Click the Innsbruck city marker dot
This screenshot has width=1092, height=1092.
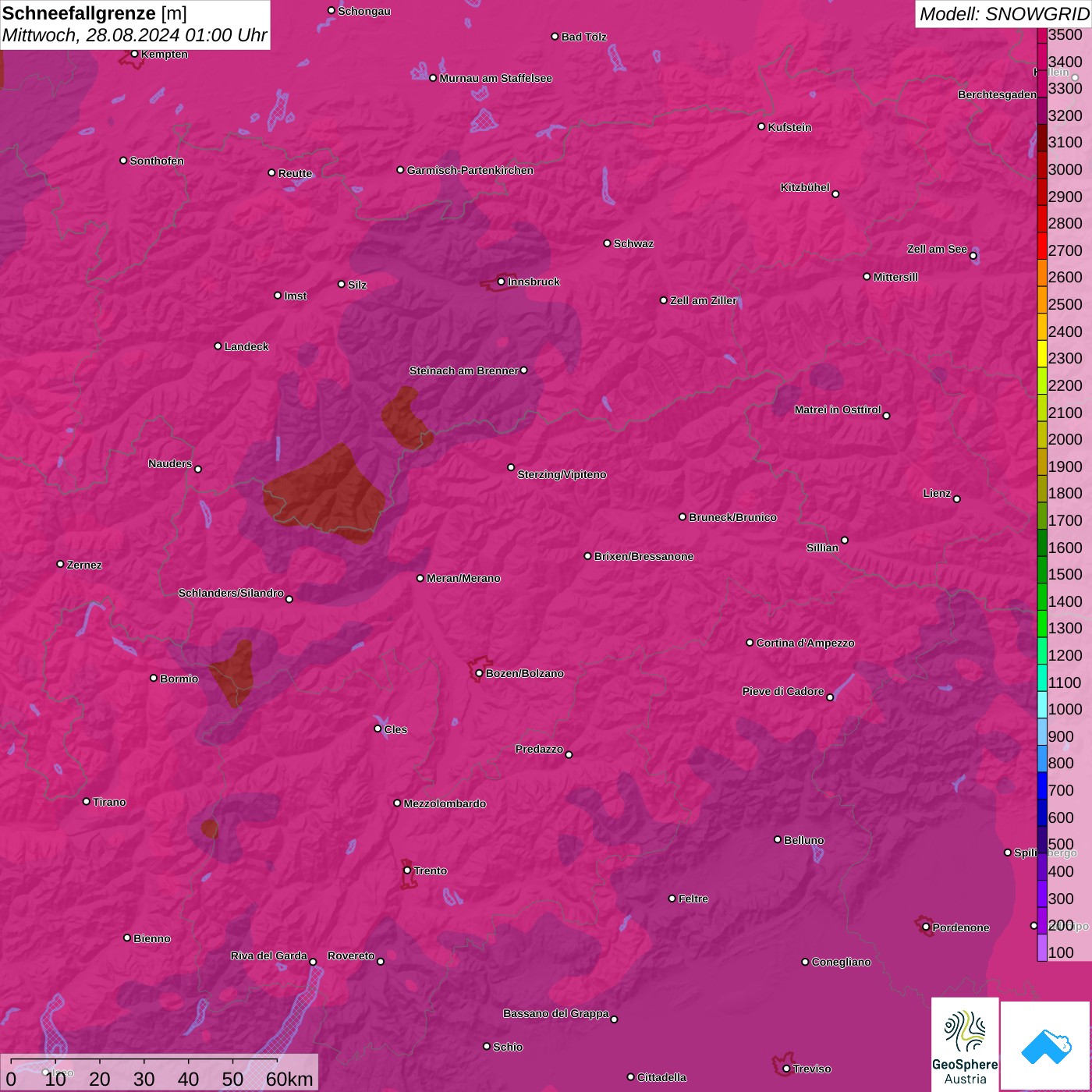point(501,282)
